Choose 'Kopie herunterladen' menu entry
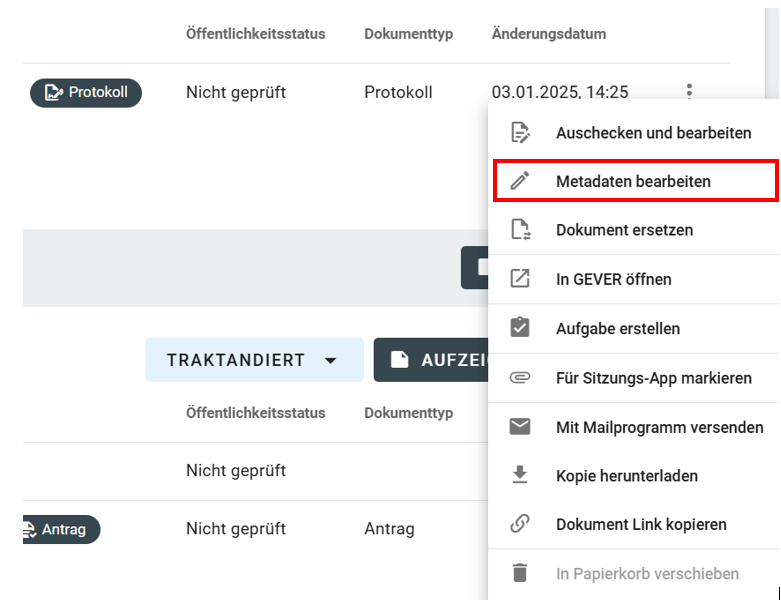 tap(626, 476)
